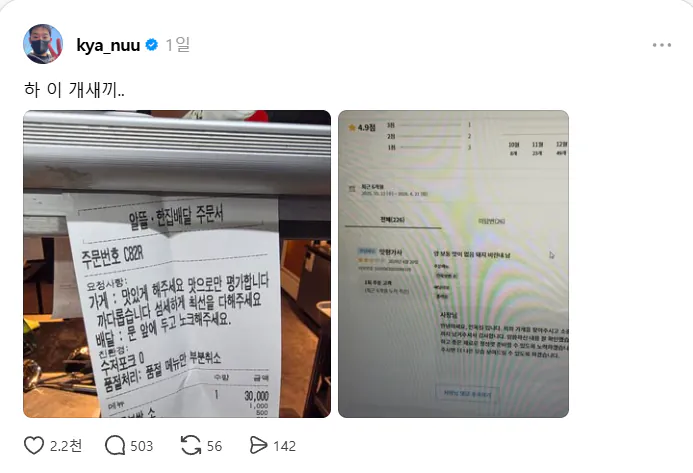The image size is (693, 473).
Task: Open the kya_nuu username link
Action: click(x=108, y=45)
